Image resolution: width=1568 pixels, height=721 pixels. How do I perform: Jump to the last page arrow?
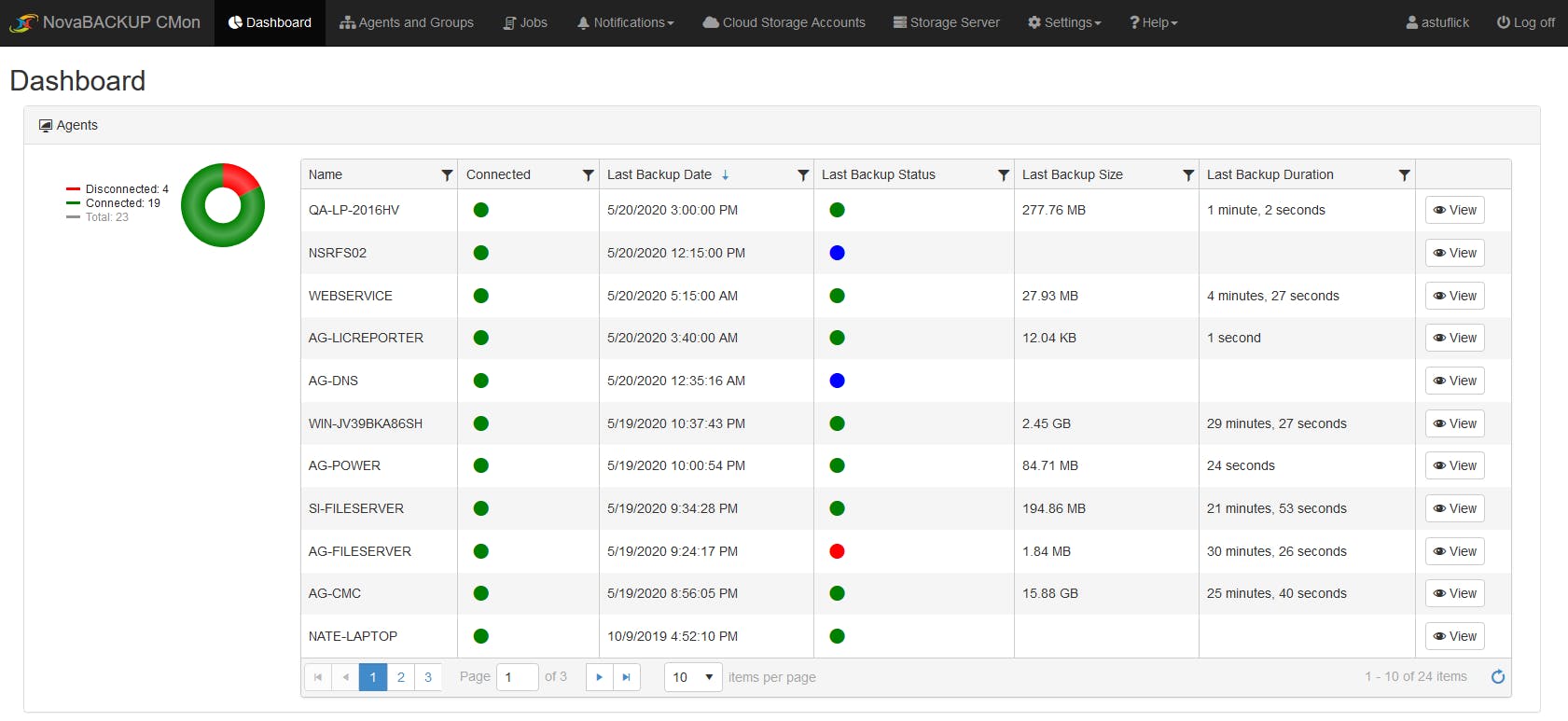pos(627,677)
